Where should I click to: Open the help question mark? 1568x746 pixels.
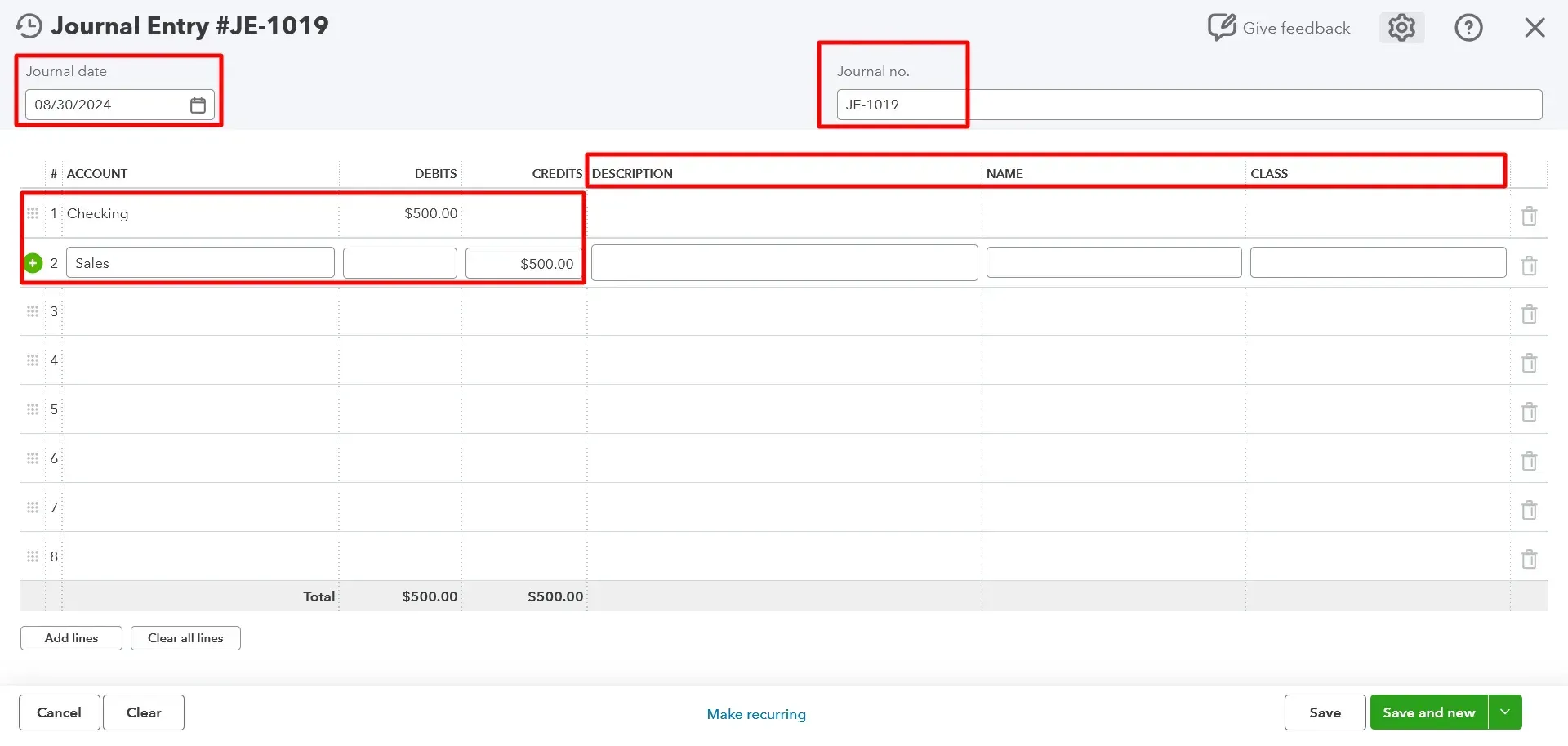pyautogui.click(x=1468, y=28)
